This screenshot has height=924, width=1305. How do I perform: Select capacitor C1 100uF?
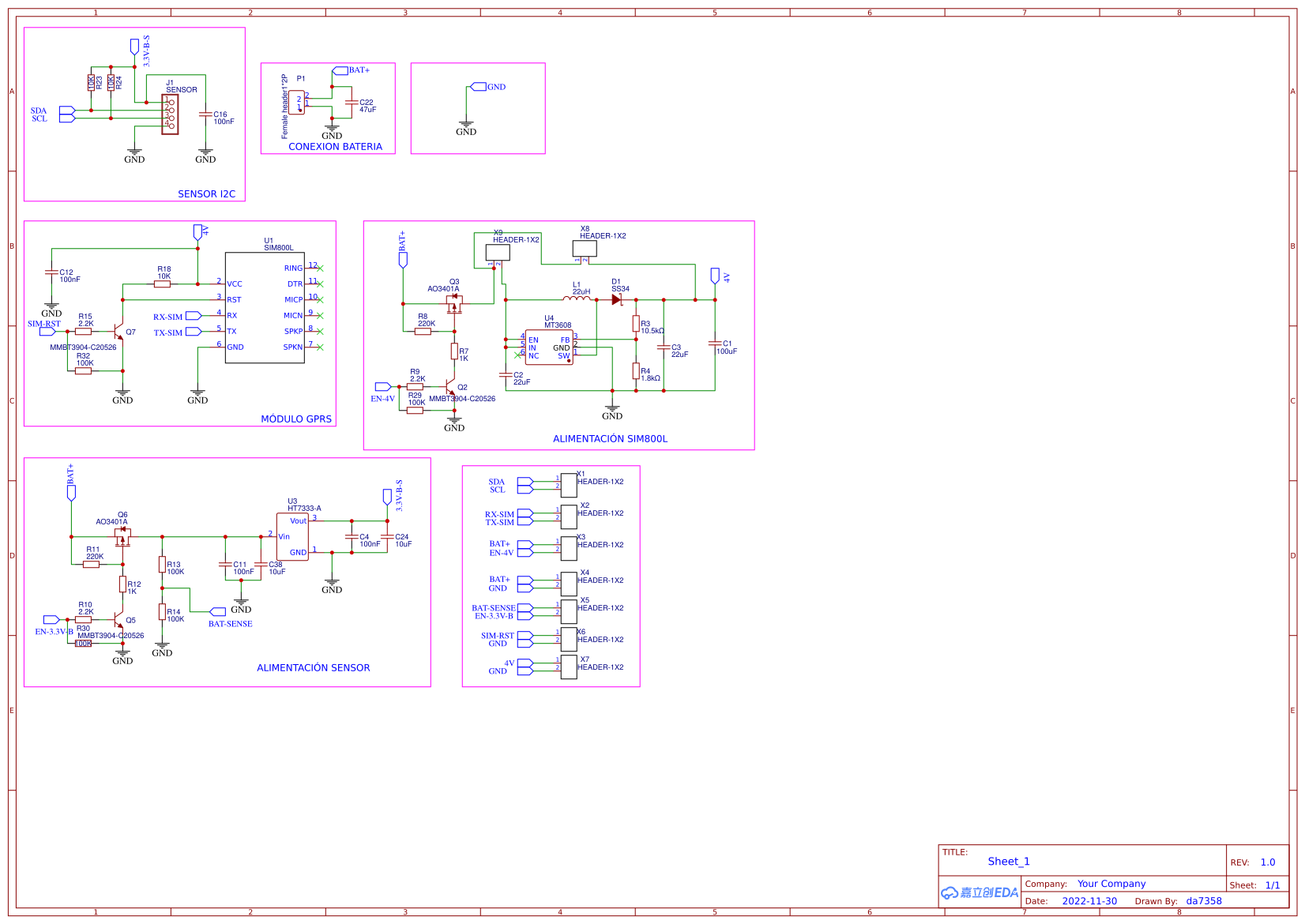pos(714,344)
